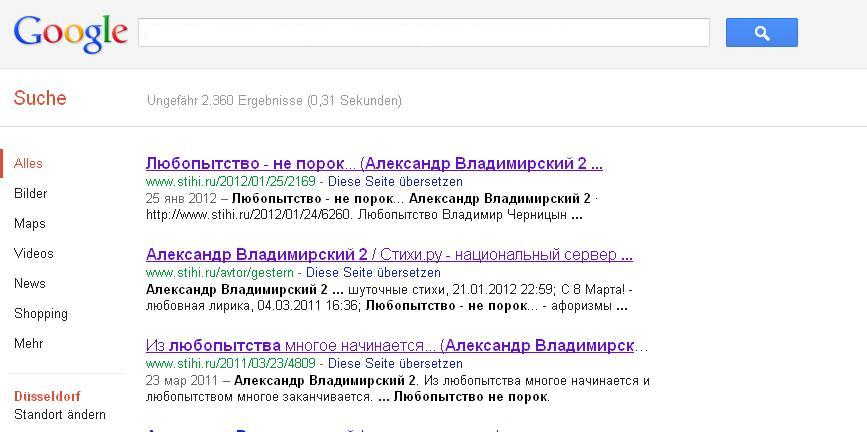Viewport: 867px width, 432px height.
Task: Open Maps from the left sidebar
Action: click(29, 223)
